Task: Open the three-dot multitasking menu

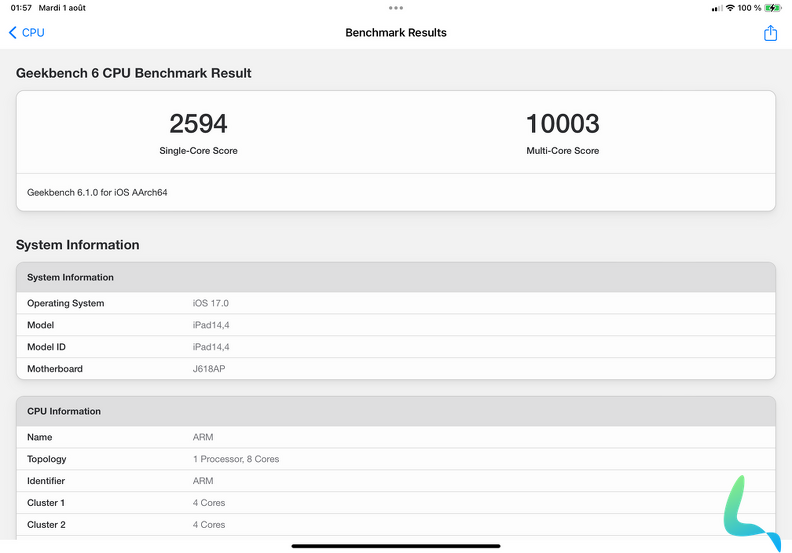Action: pyautogui.click(x=396, y=8)
